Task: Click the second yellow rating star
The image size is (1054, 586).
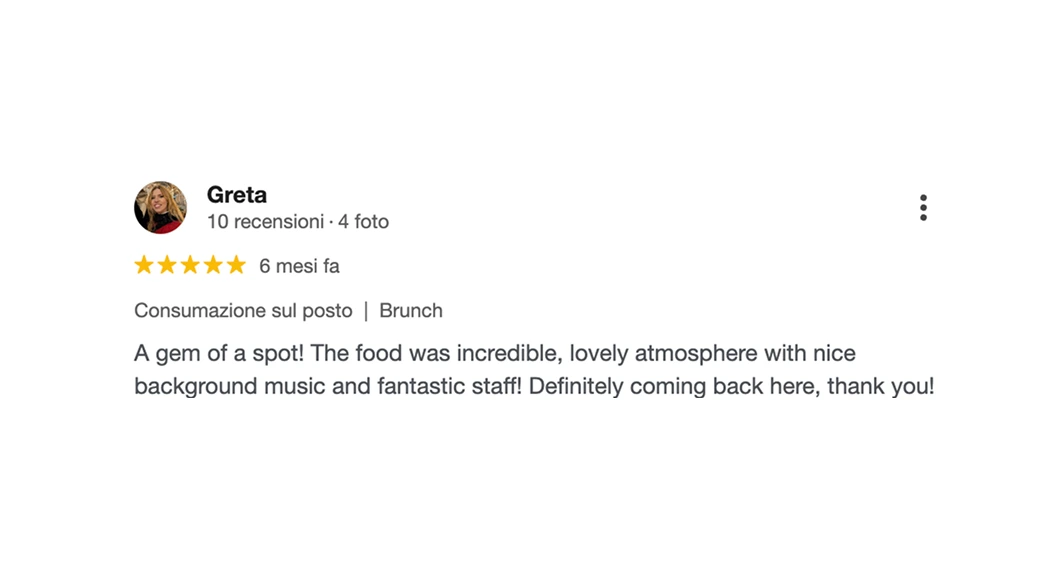Action: [167, 265]
